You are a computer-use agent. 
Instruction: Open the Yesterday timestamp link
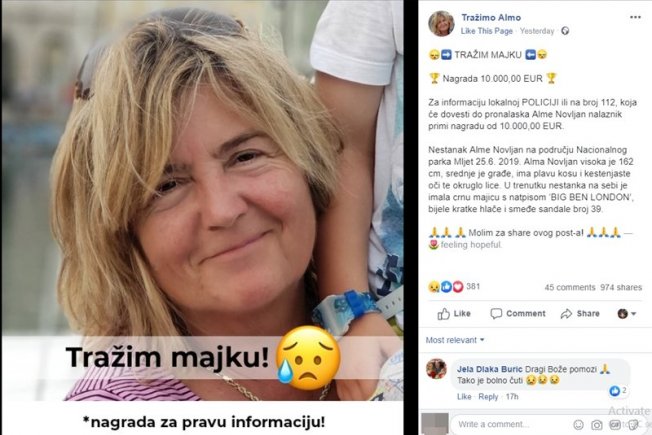click(x=537, y=31)
